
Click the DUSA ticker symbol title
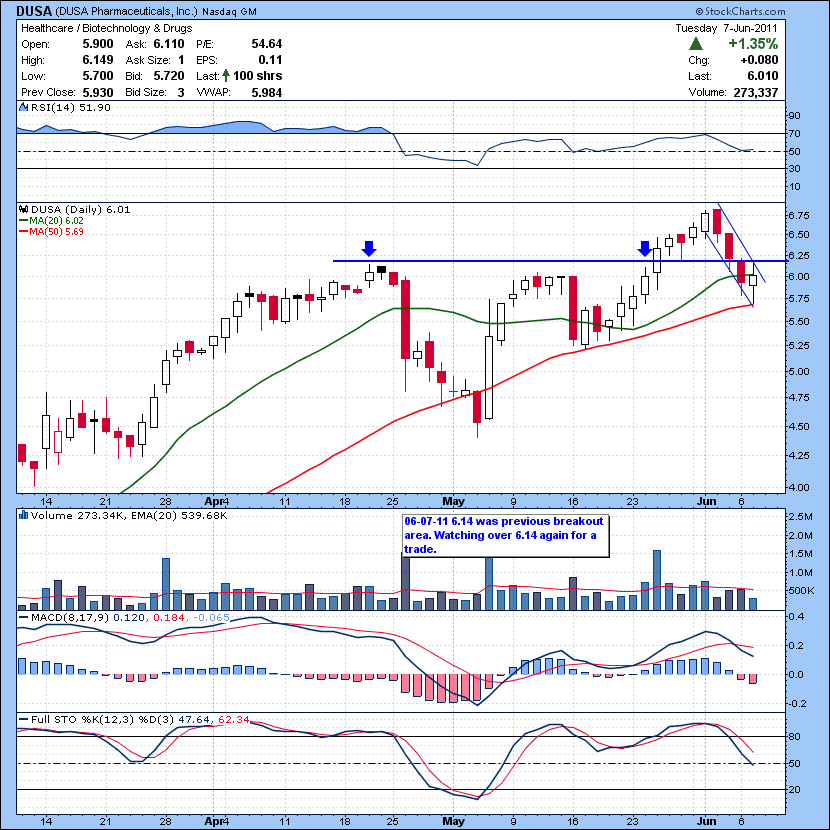pos(34,11)
